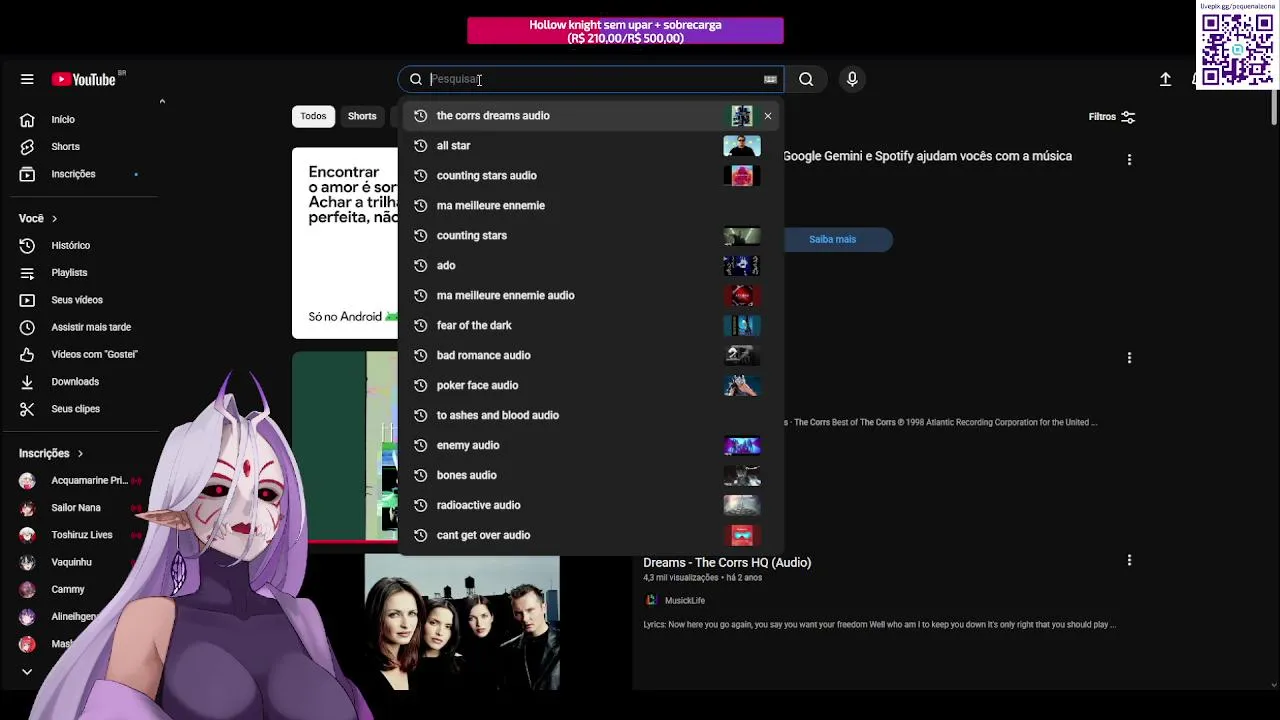Select suggestion 'ma meilleure ennemie'
The image size is (1280, 720).
click(590, 205)
